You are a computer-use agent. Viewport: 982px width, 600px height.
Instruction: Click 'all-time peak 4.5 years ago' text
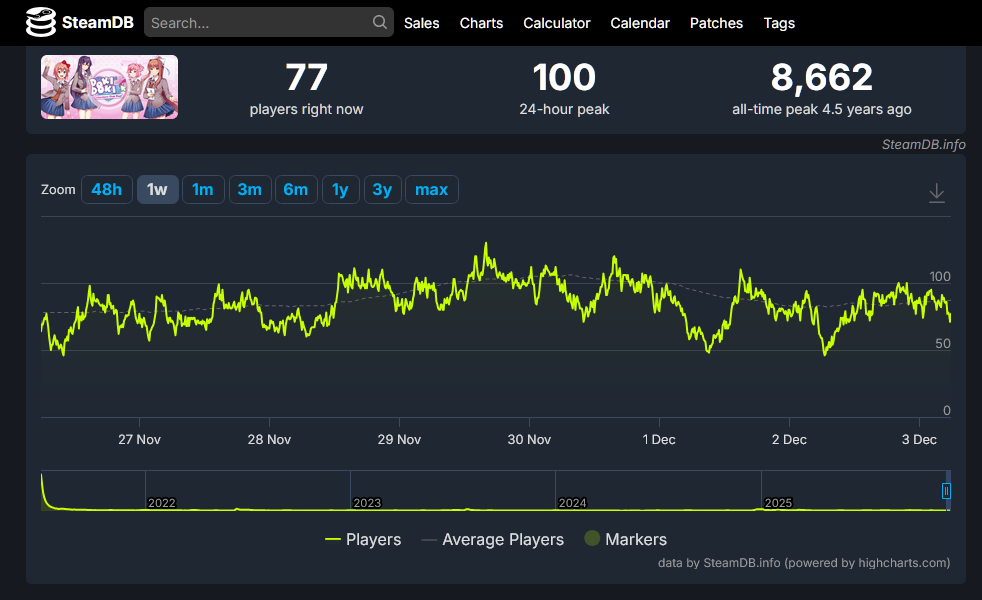coord(822,110)
